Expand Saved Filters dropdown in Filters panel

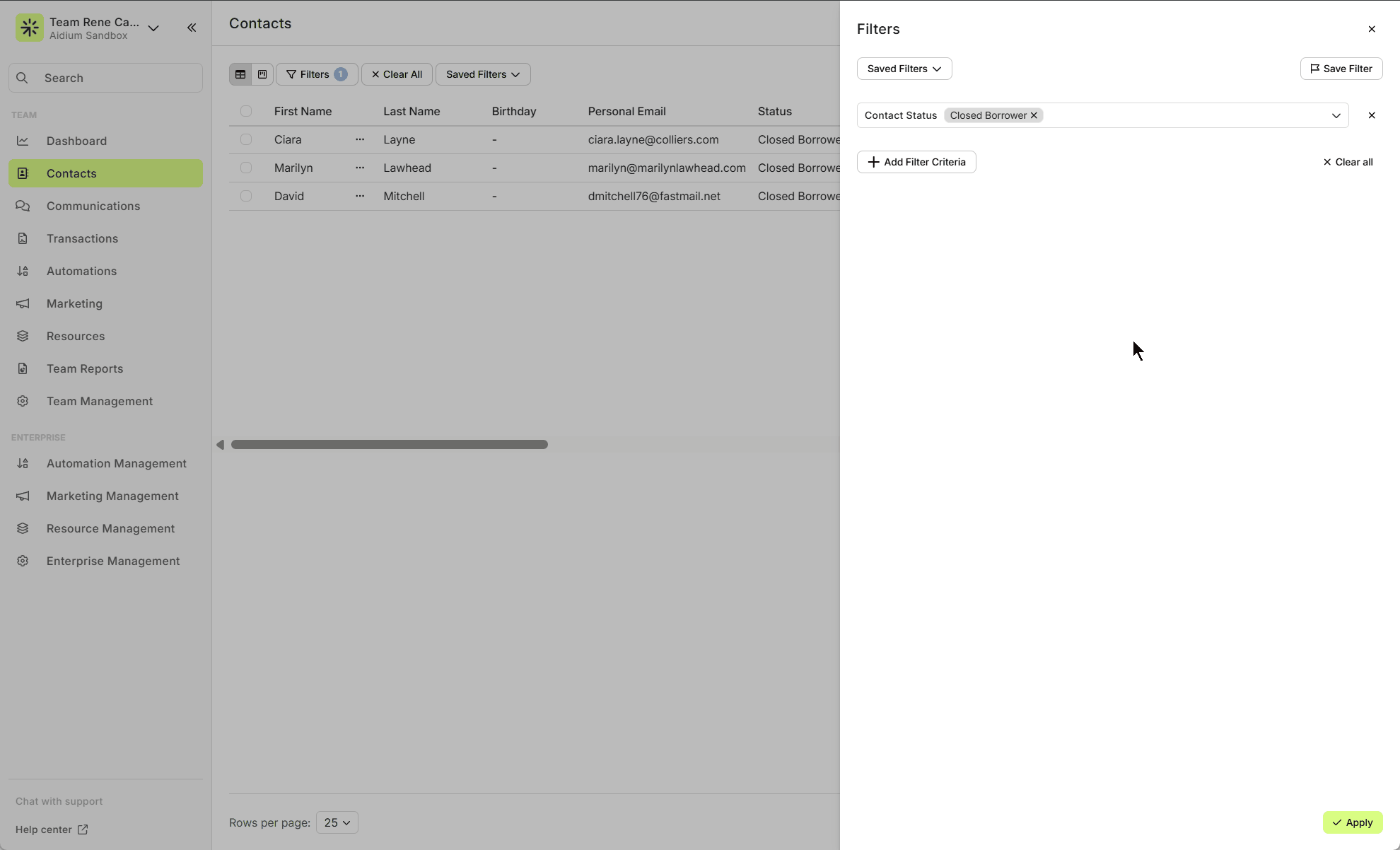[904, 69]
